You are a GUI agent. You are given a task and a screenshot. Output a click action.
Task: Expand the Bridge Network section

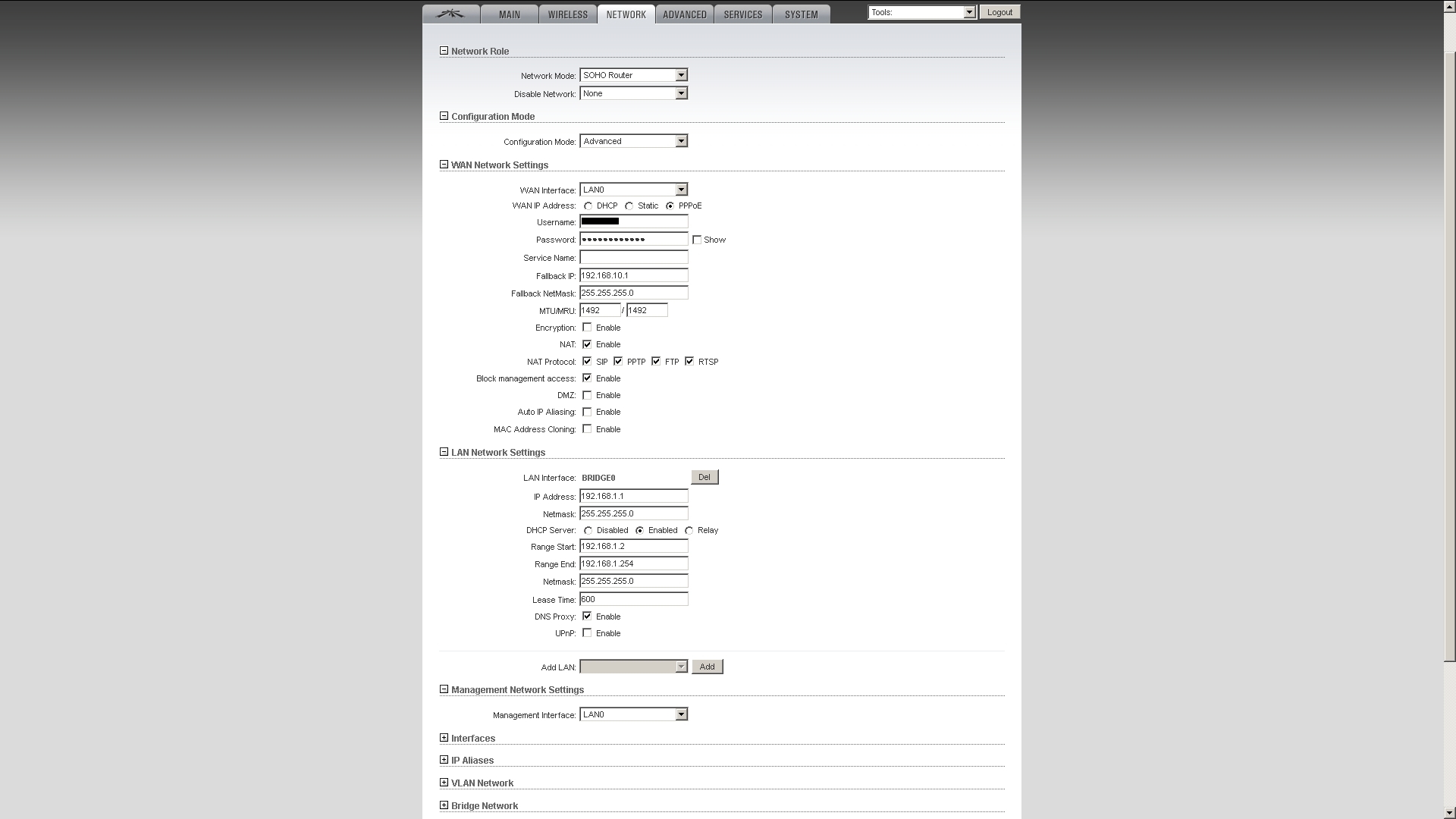444,805
